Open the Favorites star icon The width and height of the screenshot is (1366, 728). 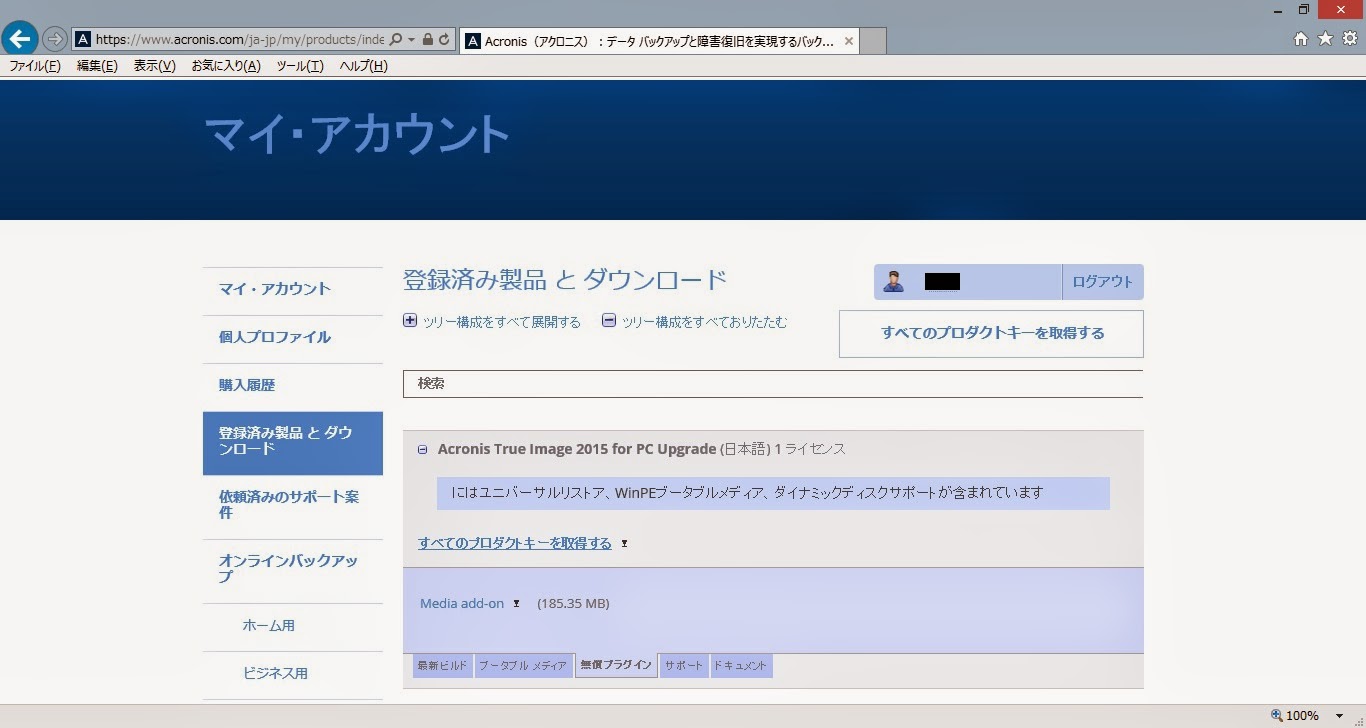pyautogui.click(x=1325, y=39)
